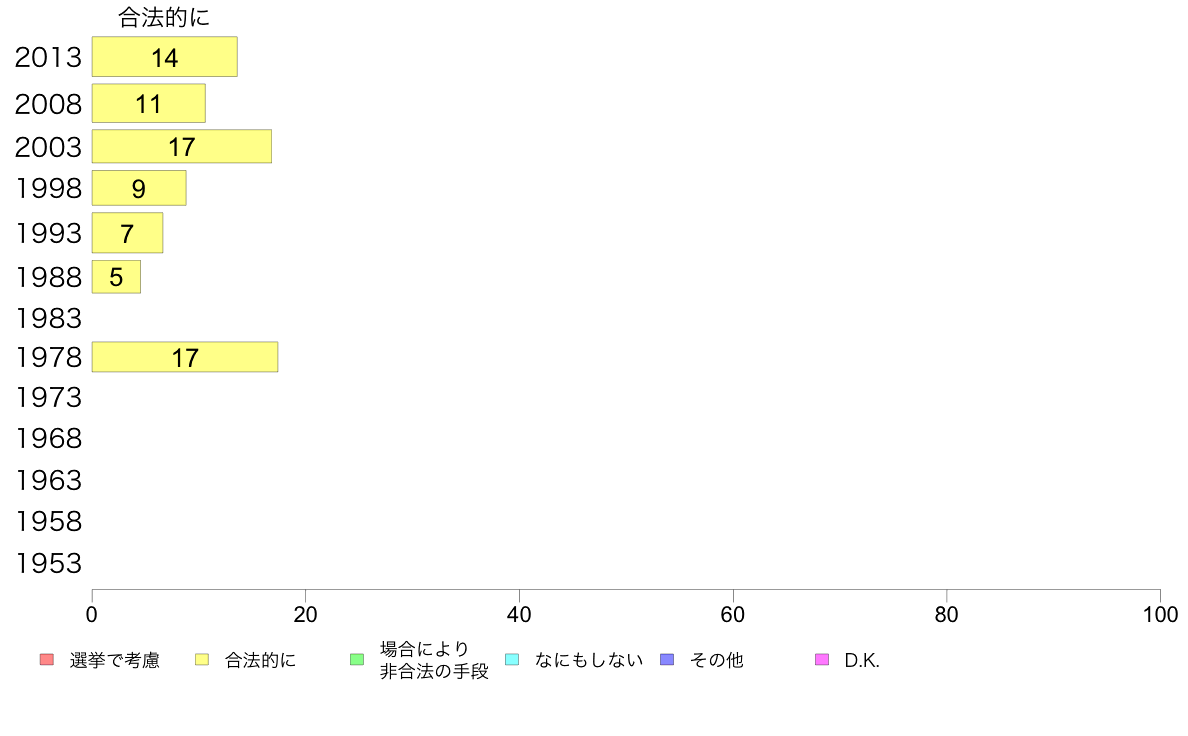The height and width of the screenshot is (736, 1188).
Task: Click the 1983 year label
Action: [48, 318]
